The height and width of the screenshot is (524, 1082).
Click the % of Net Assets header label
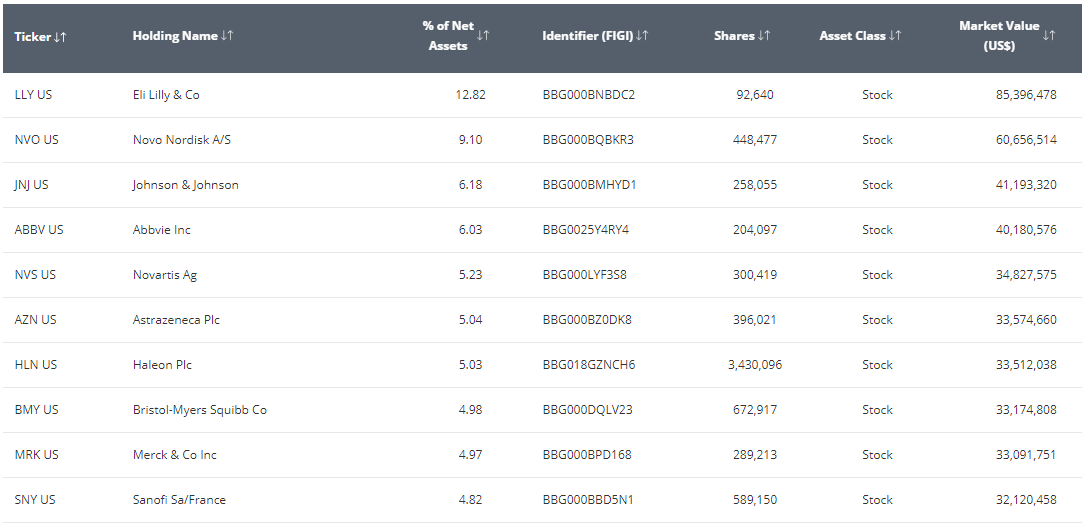448,36
